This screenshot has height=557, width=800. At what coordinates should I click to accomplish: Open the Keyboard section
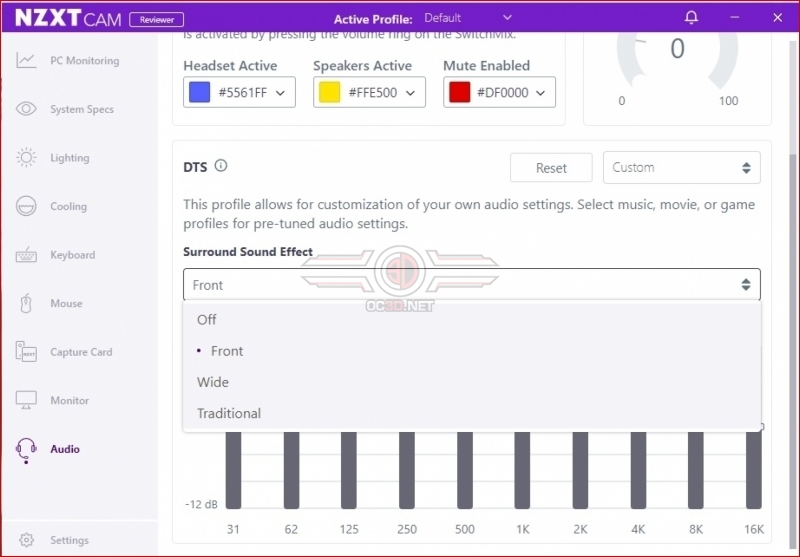pos(72,255)
